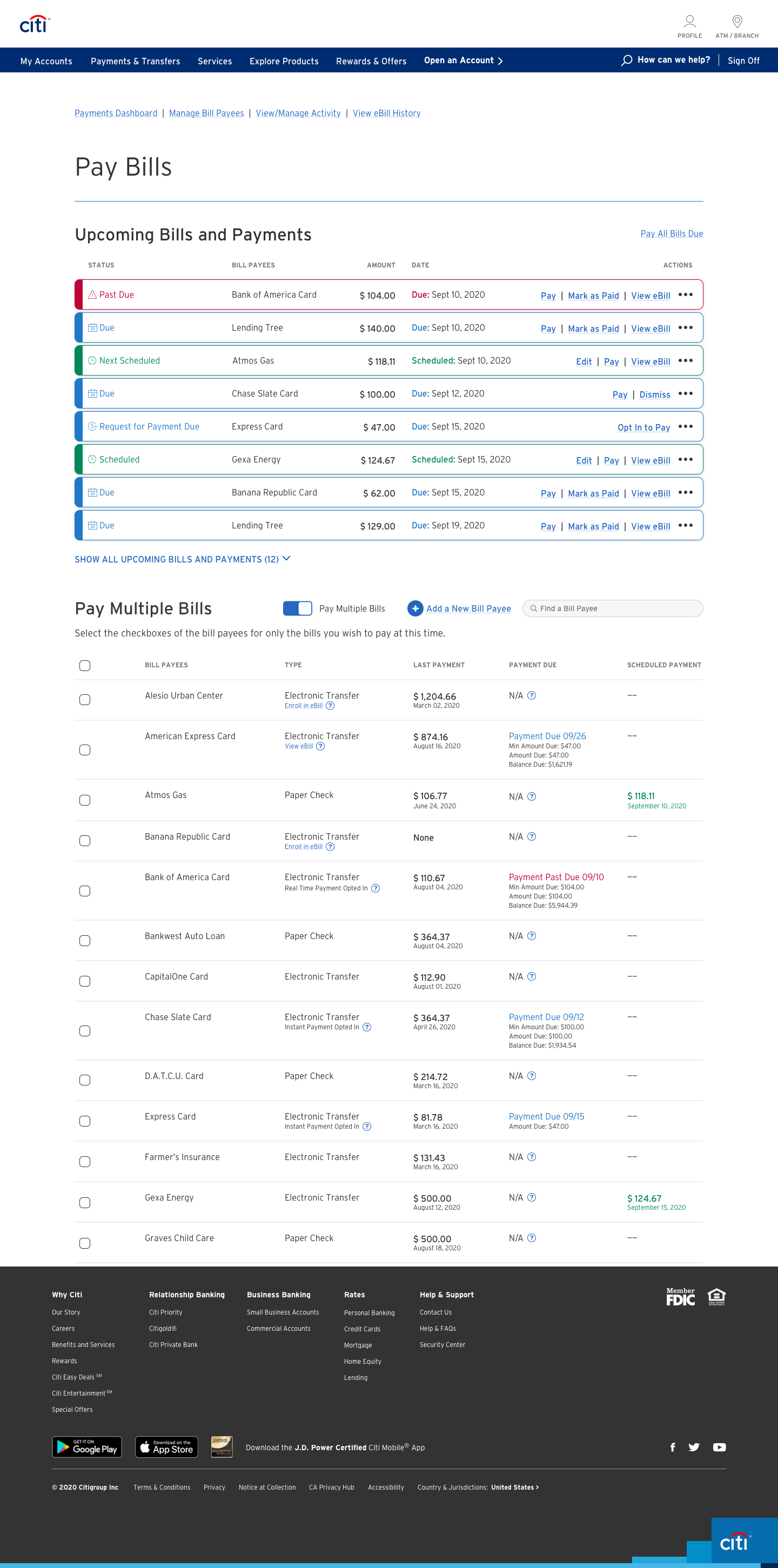Screen dimensions: 778x1568
Task: Open the Google Play badge
Action: (87, 1447)
